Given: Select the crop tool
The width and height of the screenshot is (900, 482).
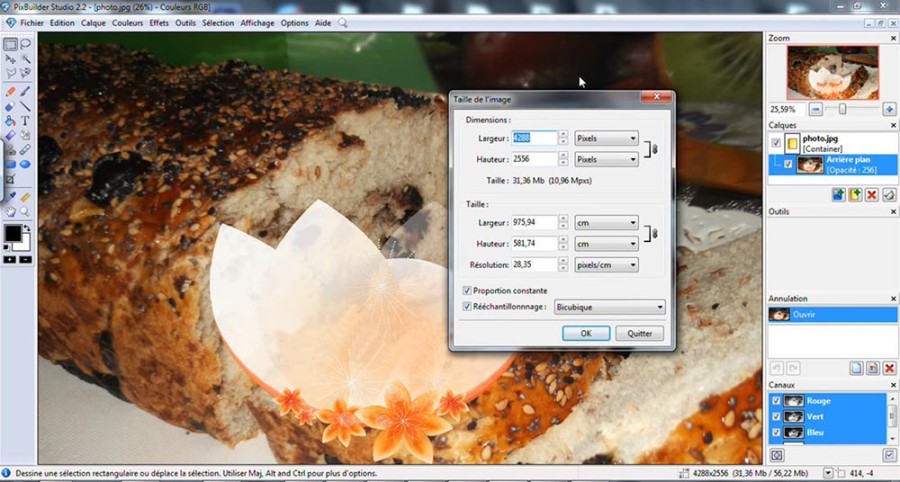Looking at the screenshot, I should [10, 180].
